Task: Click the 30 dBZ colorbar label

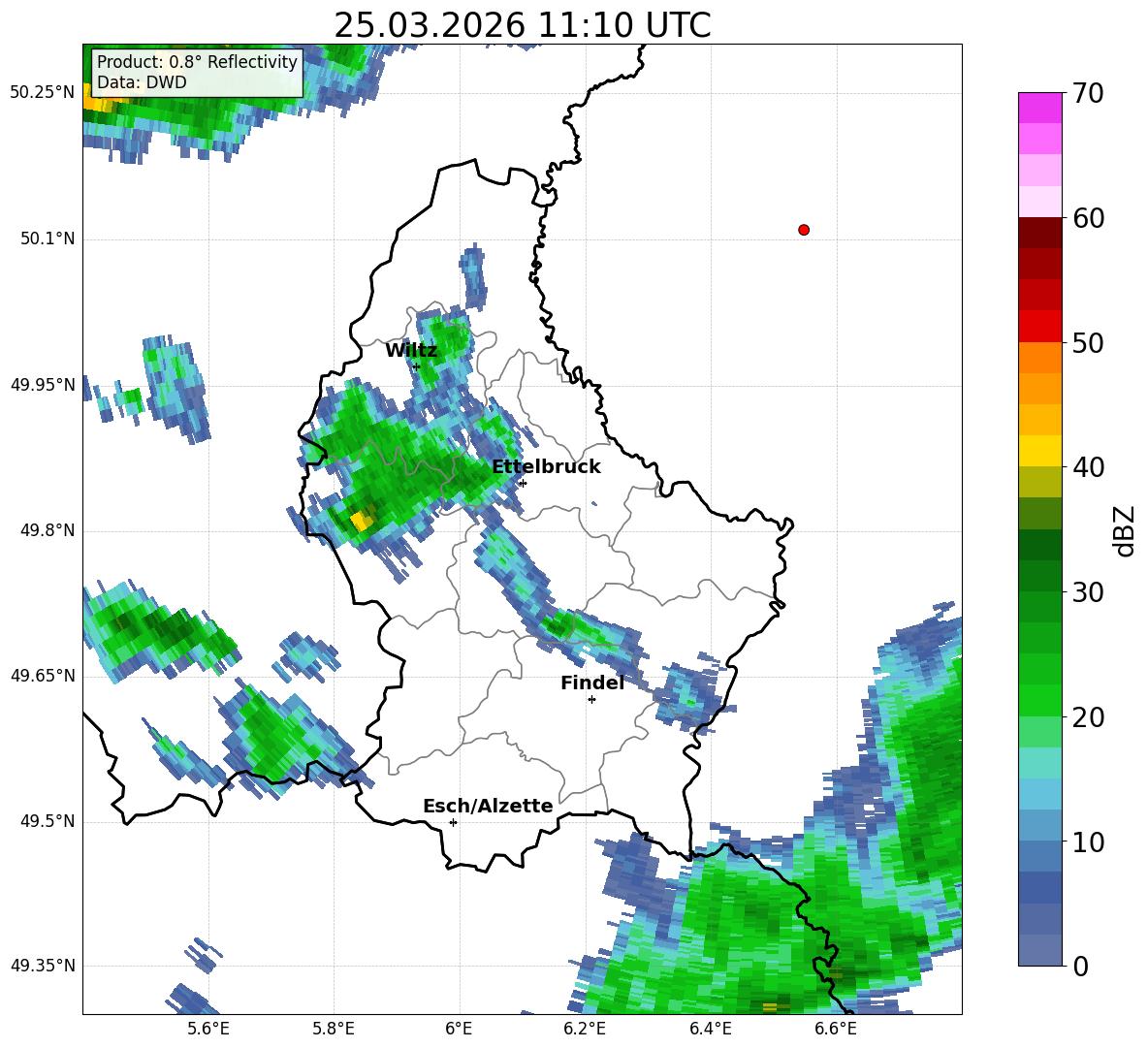Action: 1088,592
